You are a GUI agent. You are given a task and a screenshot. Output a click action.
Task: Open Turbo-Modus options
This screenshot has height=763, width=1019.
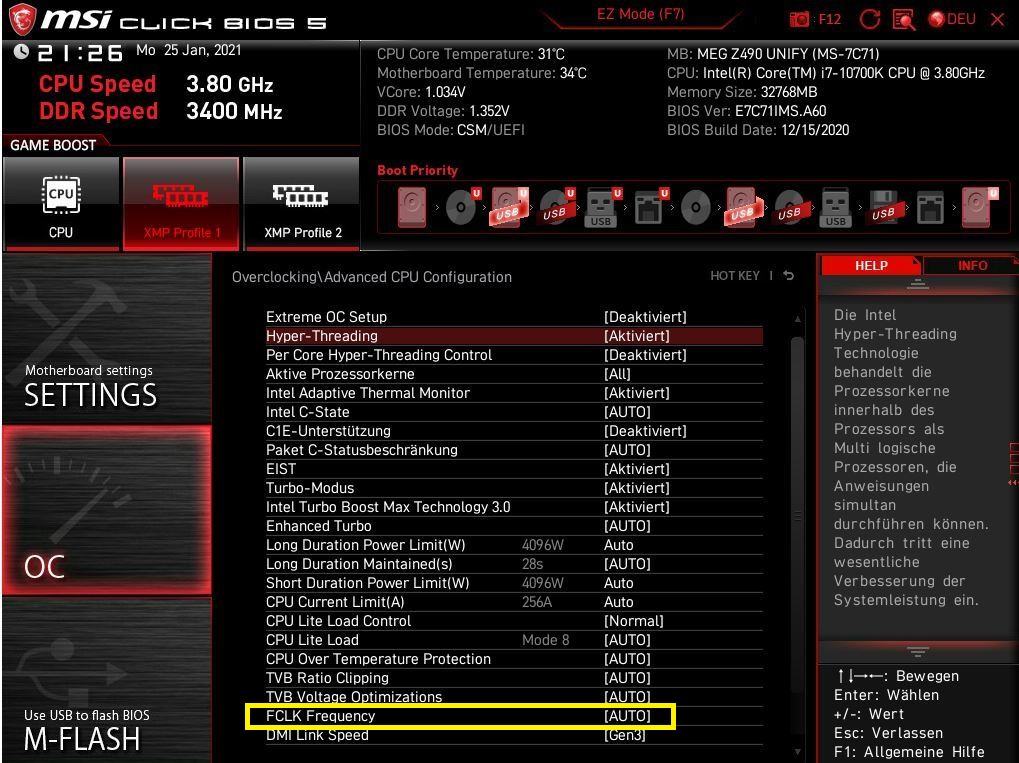coord(513,488)
